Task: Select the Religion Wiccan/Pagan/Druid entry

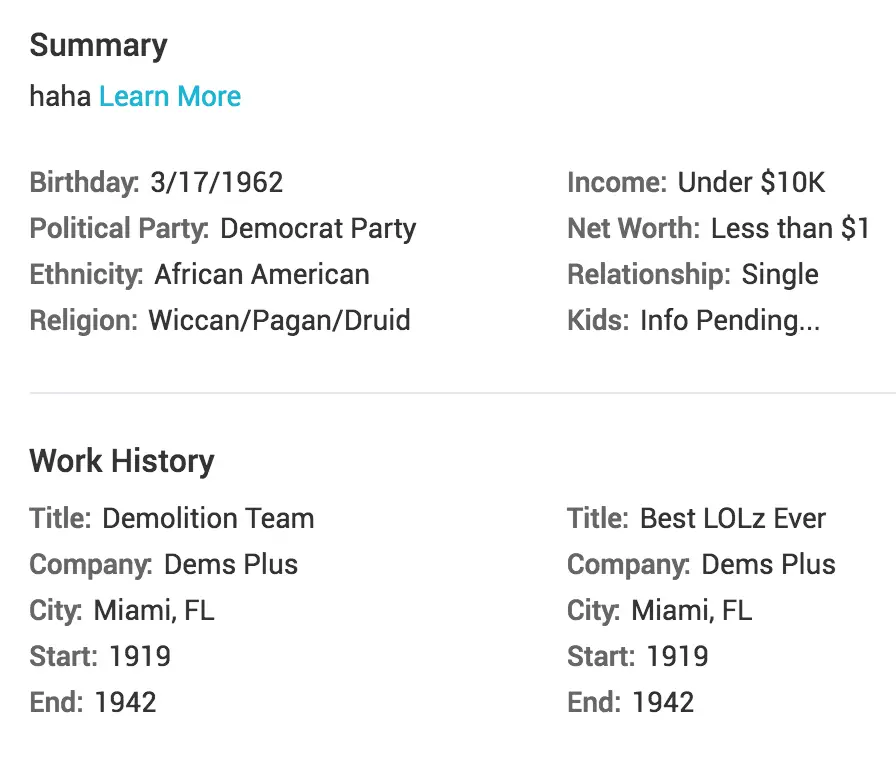Action: tap(220, 320)
